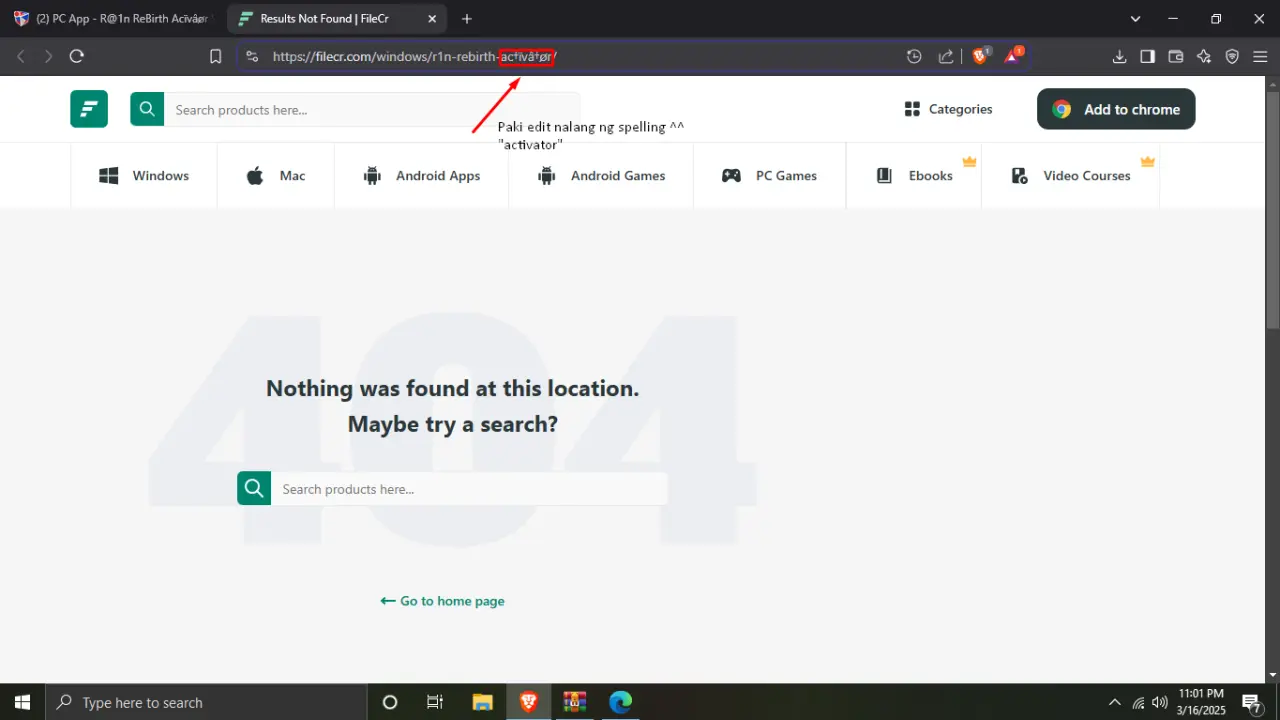This screenshot has width=1280, height=720.
Task: Launch Microsoft Edge from taskbar
Action: point(621,702)
